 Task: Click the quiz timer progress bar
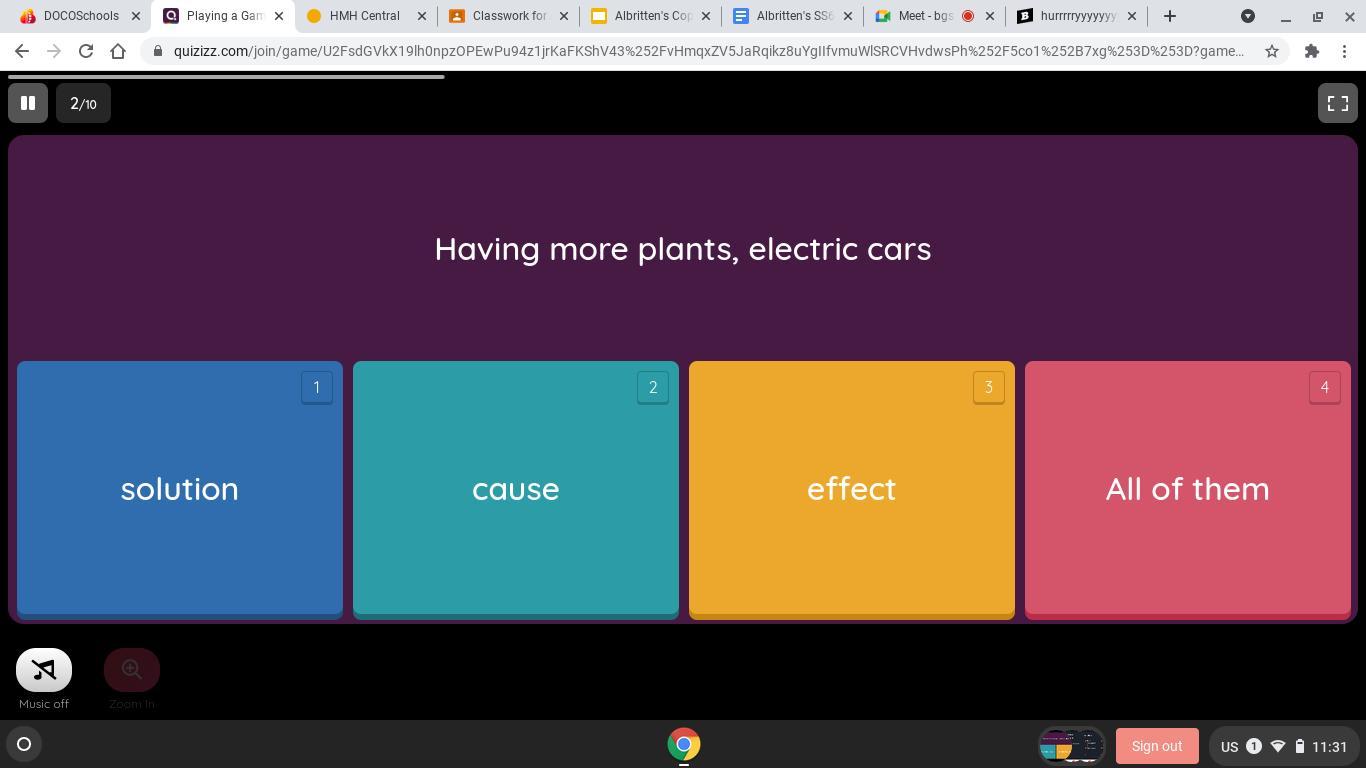point(226,76)
